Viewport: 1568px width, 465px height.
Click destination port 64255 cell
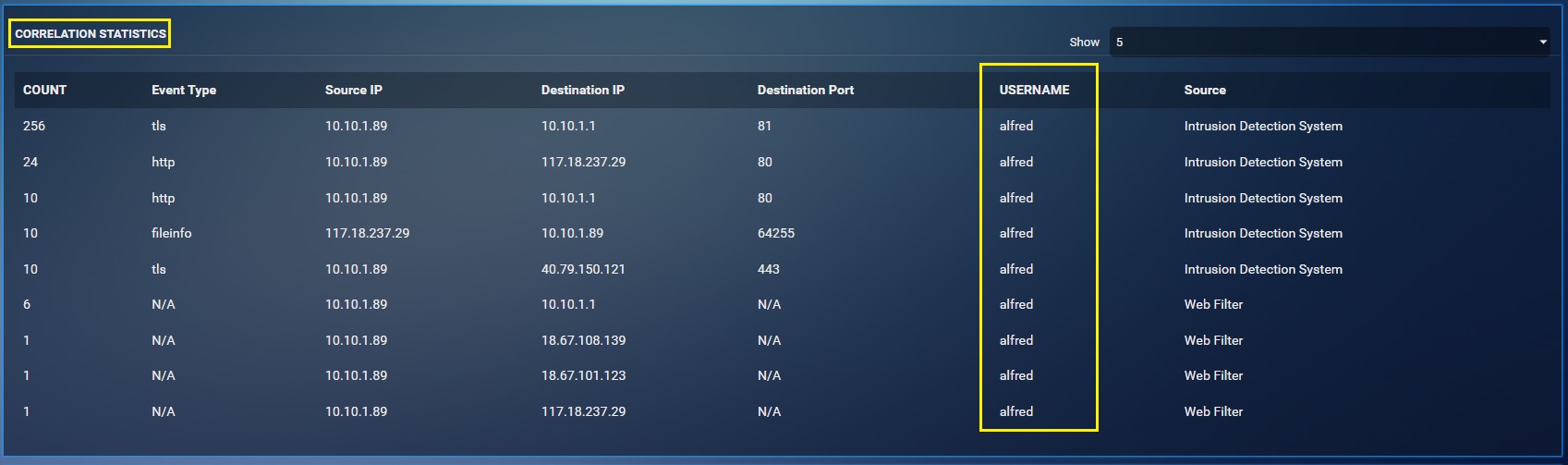click(x=776, y=233)
